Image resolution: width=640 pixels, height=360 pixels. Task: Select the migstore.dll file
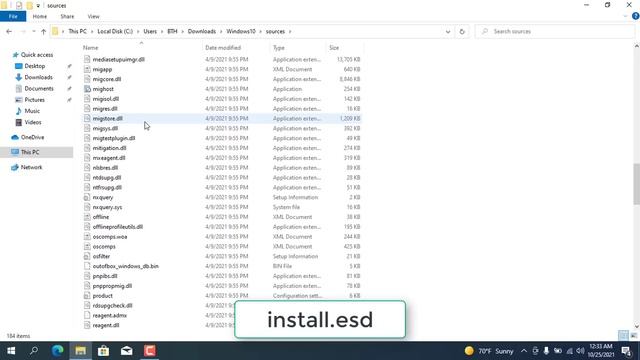107,118
